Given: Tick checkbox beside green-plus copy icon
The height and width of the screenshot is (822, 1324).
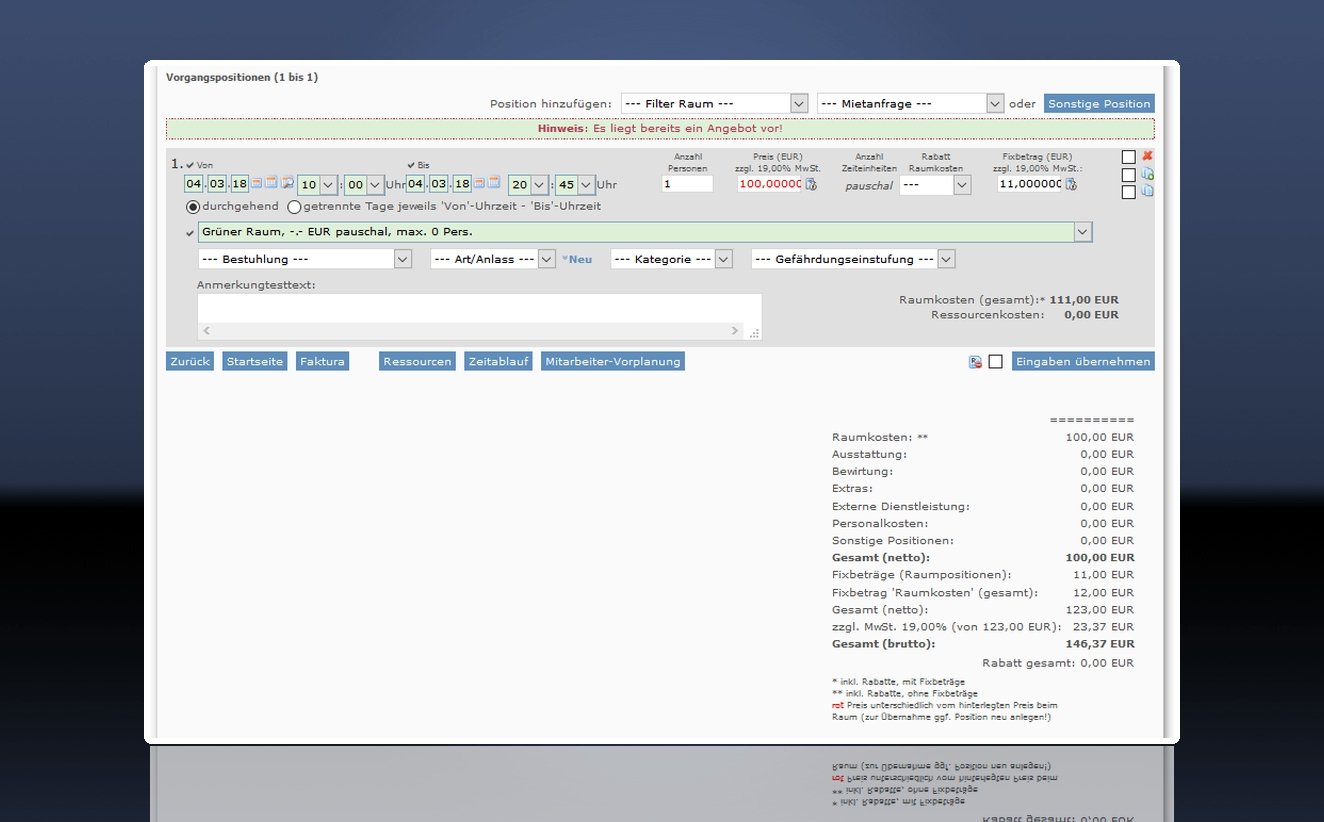Looking at the screenshot, I should click(x=1128, y=175).
